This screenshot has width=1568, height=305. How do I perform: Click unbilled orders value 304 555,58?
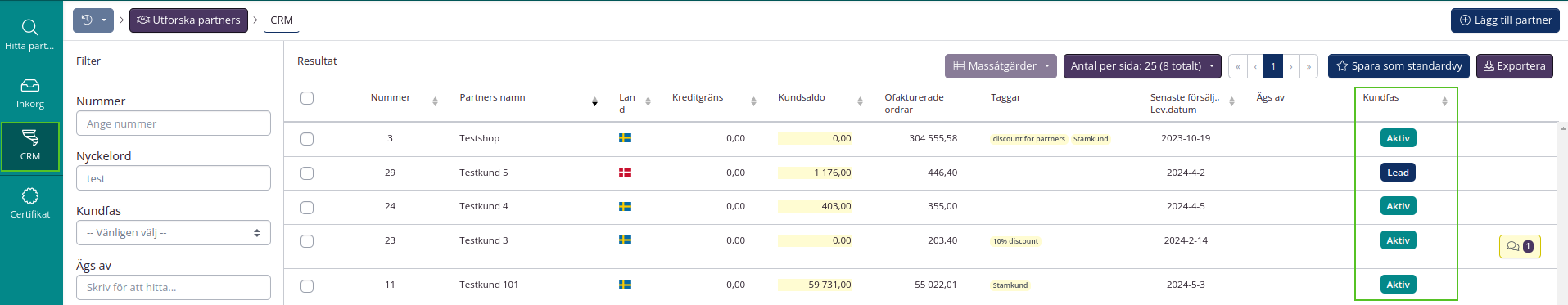933,138
